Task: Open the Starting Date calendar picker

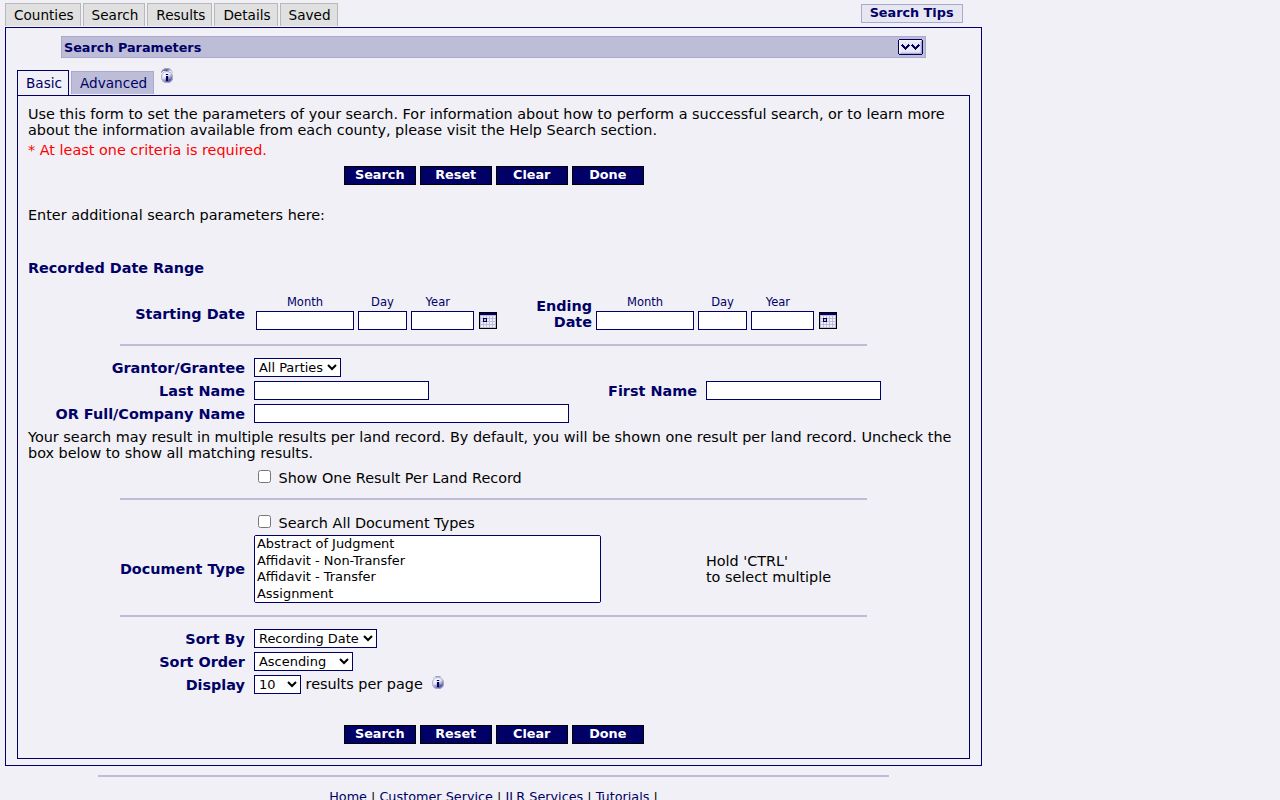Action: (x=488, y=321)
